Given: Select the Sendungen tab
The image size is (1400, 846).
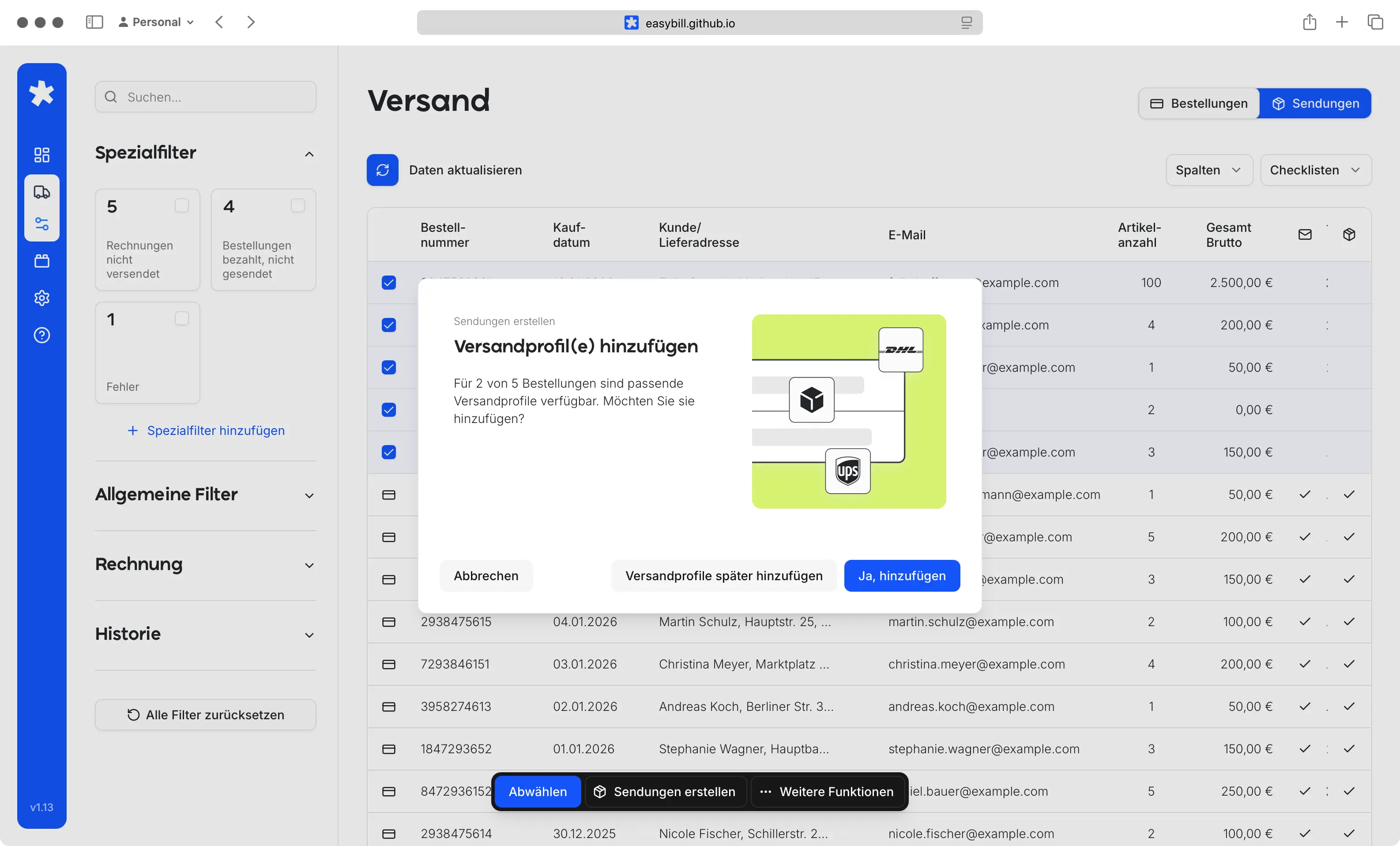Looking at the screenshot, I should [x=1315, y=103].
